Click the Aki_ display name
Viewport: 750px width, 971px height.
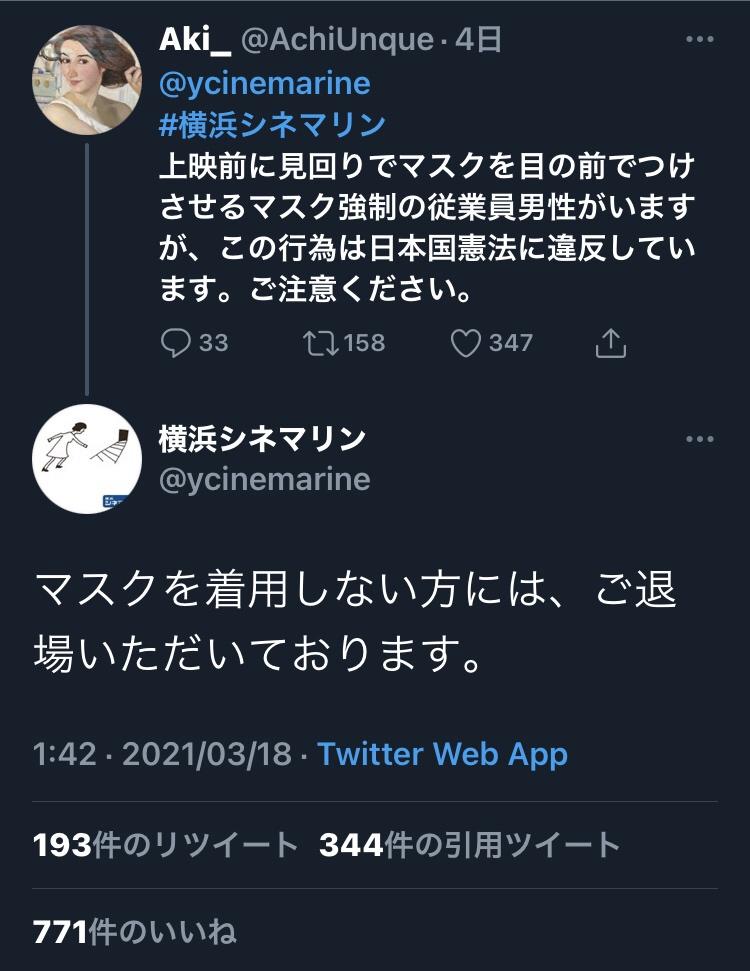tap(194, 40)
